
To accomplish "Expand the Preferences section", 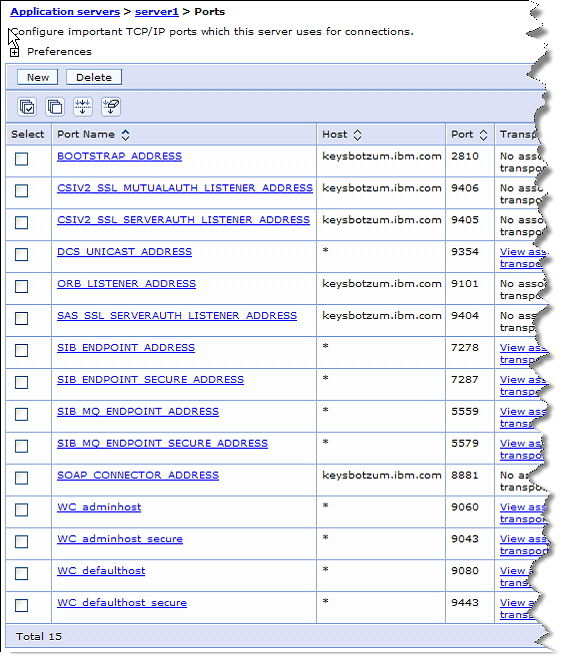I will pos(14,52).
